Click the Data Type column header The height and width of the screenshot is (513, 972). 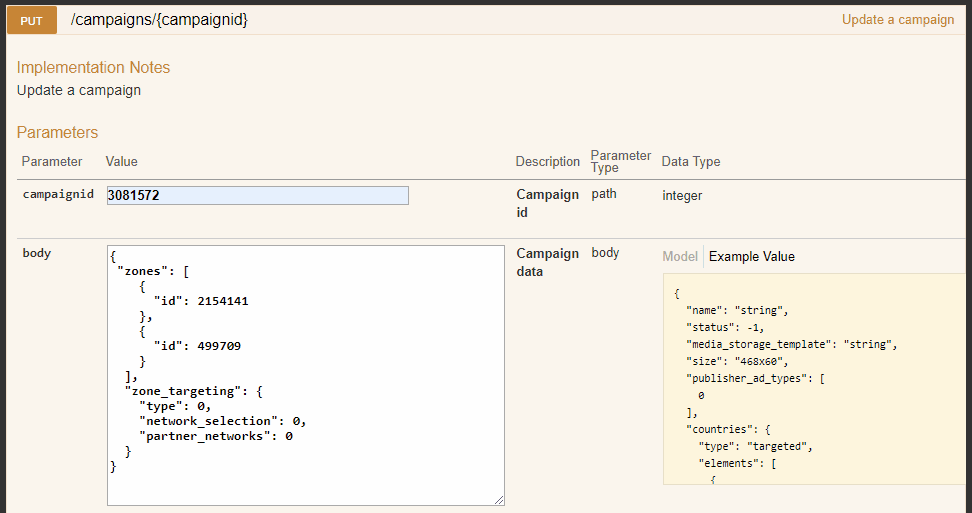click(690, 162)
